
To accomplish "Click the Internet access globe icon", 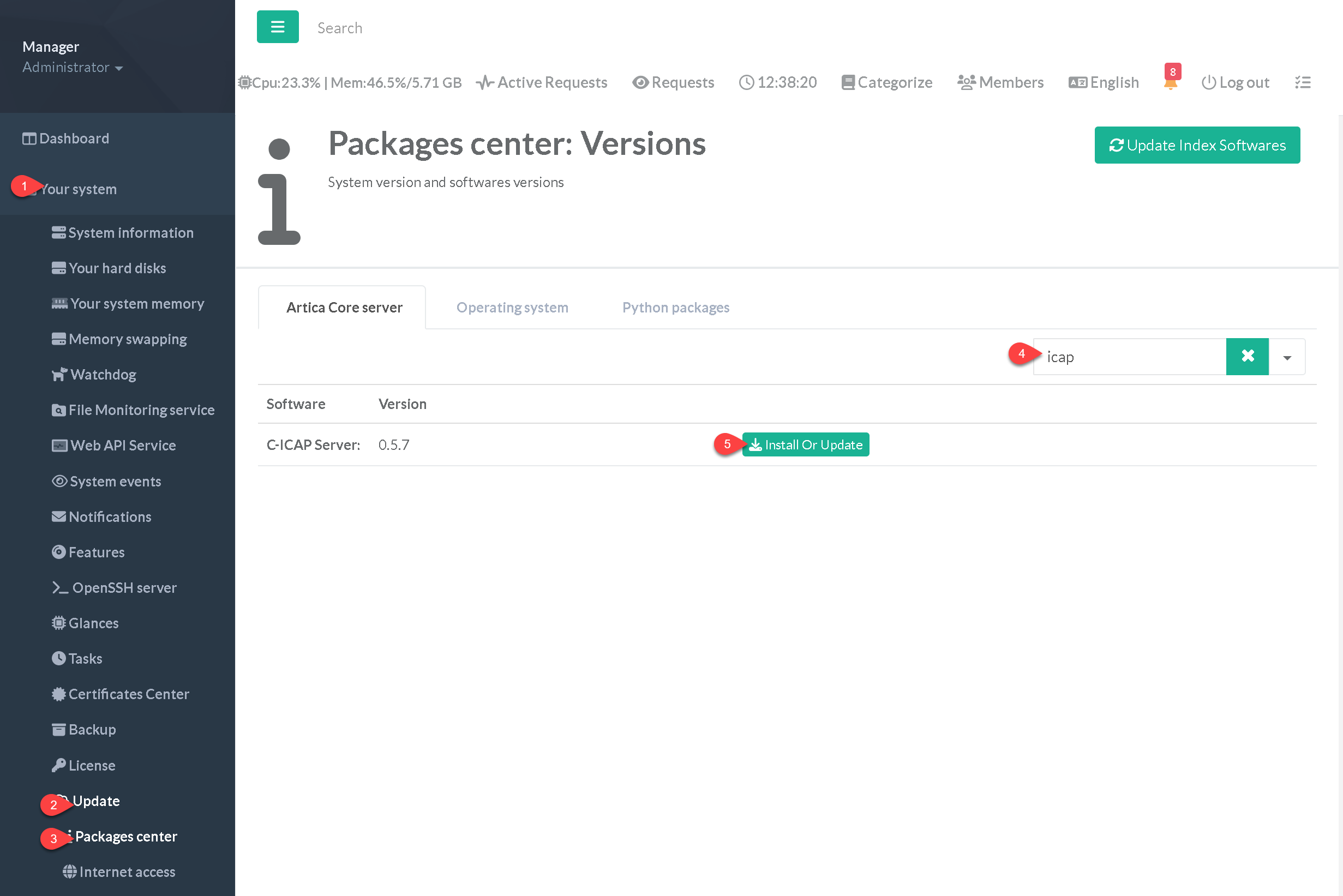I will click(x=69, y=871).
